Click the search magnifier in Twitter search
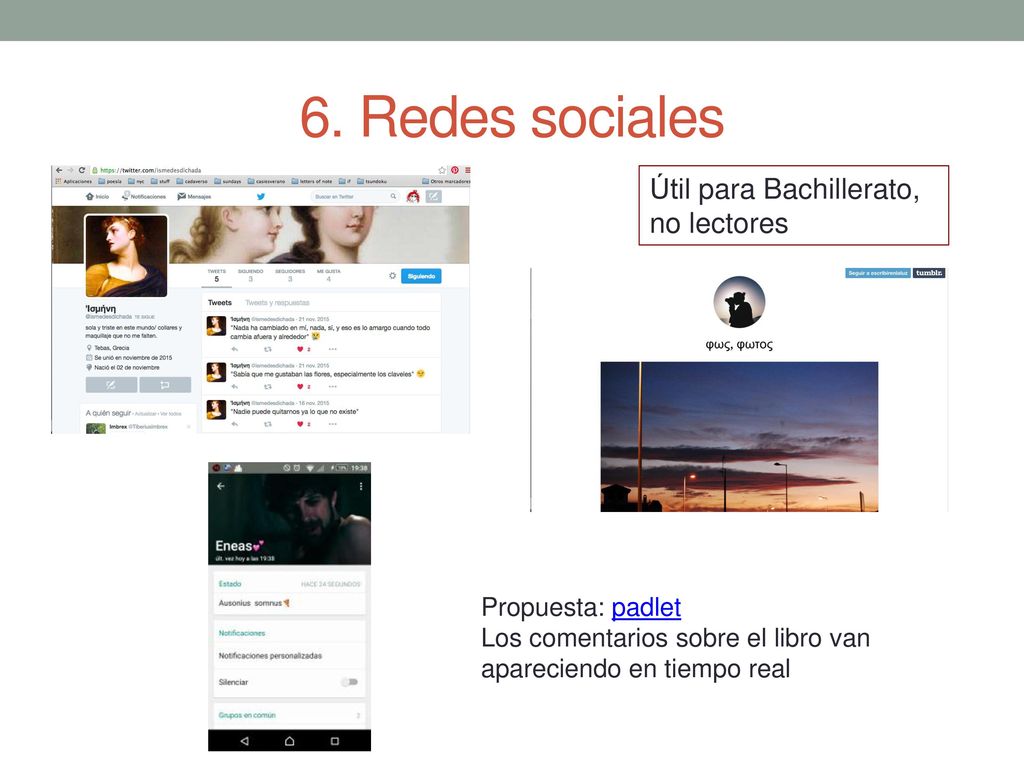This screenshot has height=768, width=1024. pyautogui.click(x=393, y=197)
